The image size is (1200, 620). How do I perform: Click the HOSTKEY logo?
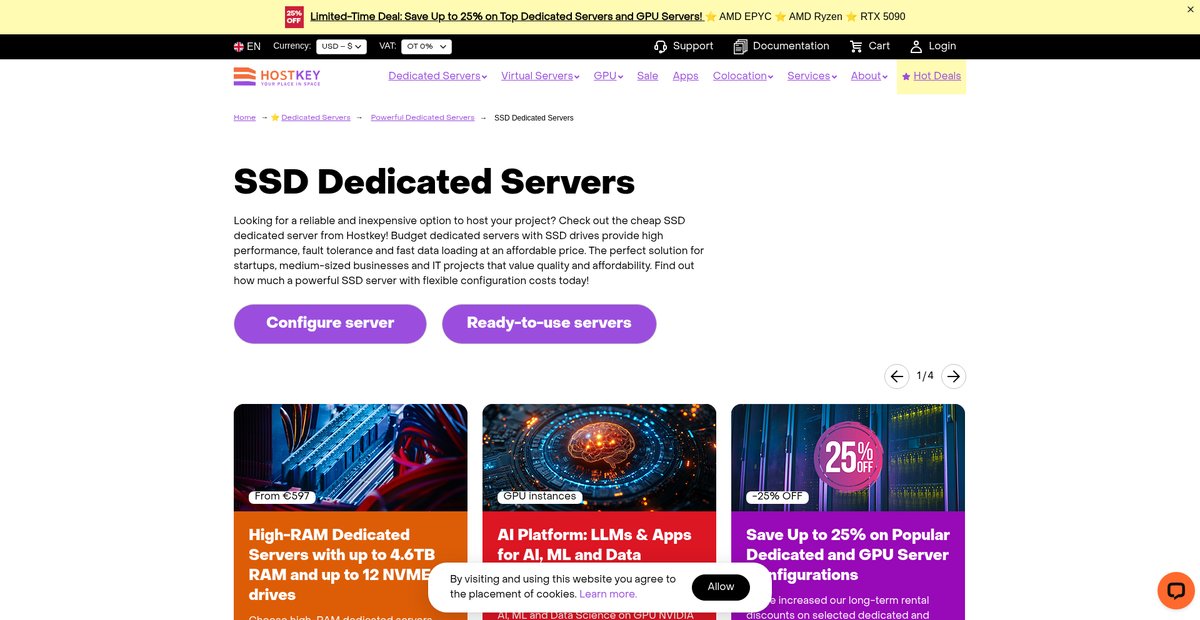[x=277, y=76]
